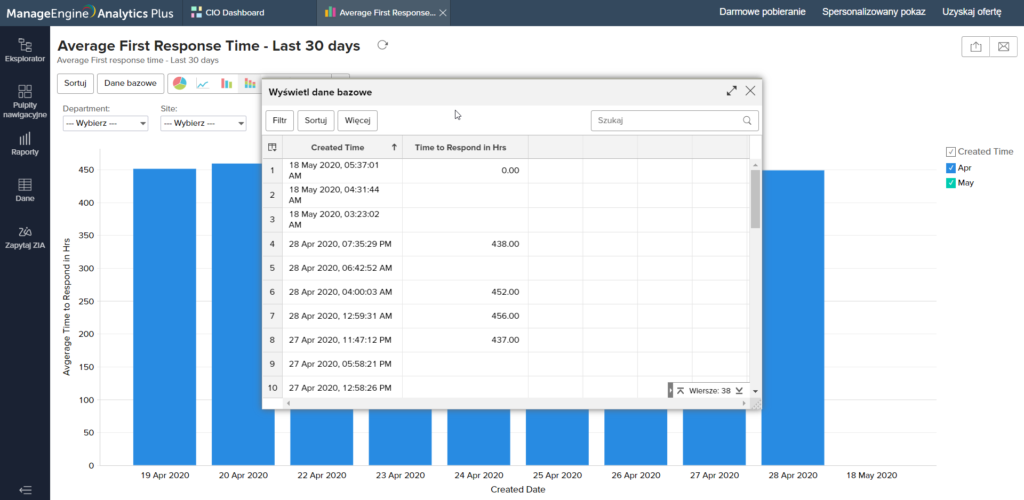Click the Zapytaj ZIA assistant icon
The width and height of the screenshot is (1024, 500).
pos(25,236)
